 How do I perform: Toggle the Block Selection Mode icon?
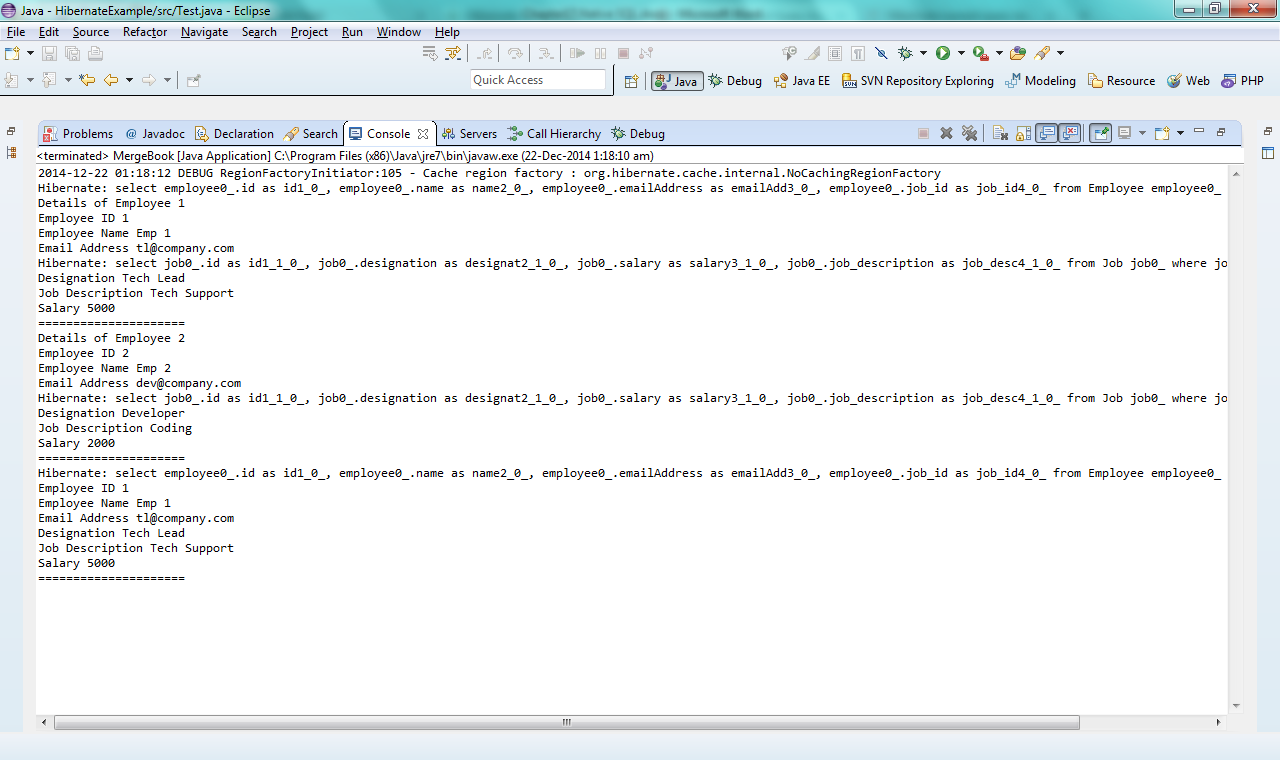[x=835, y=53]
